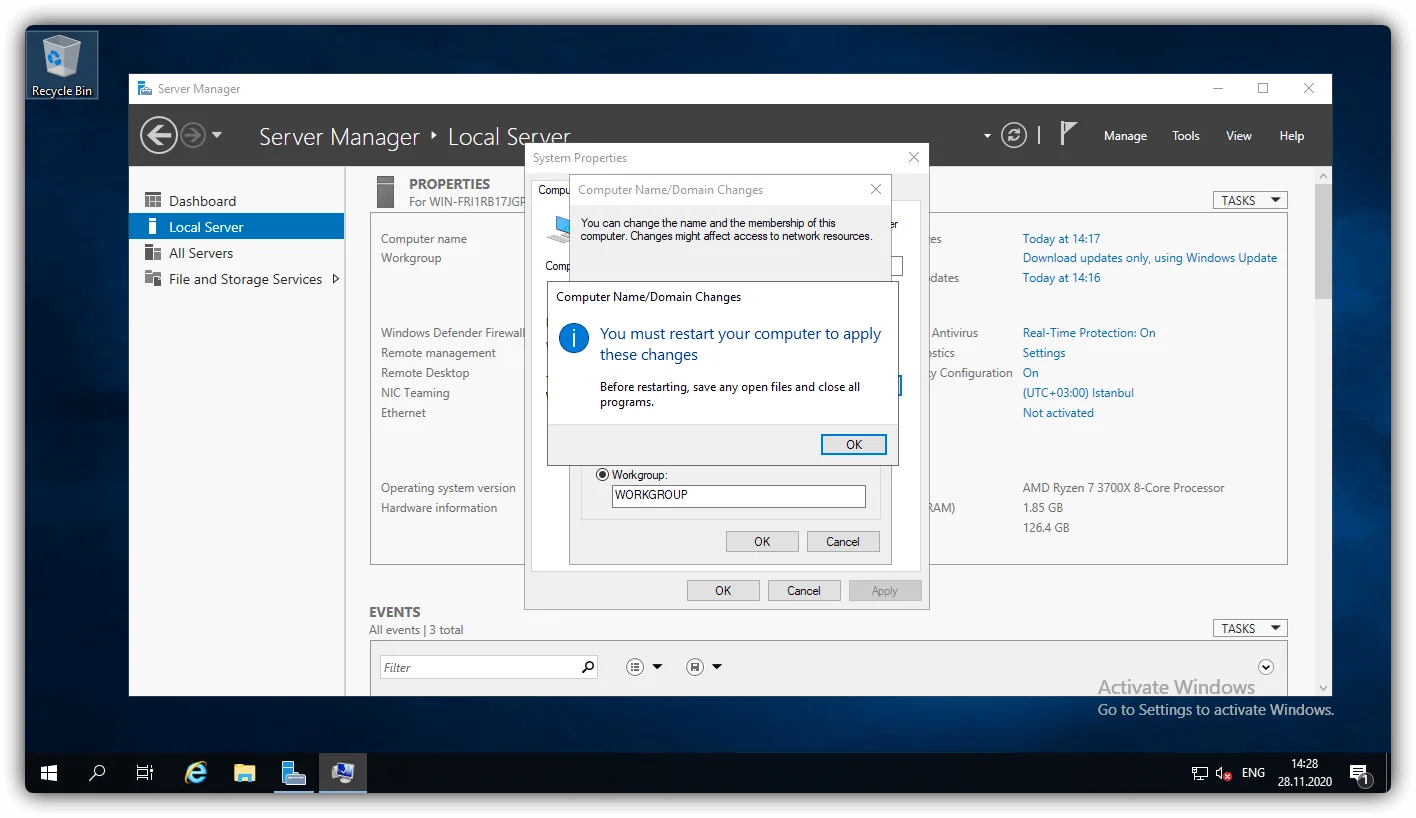
Task: Click the refresh icon in Server Manager header
Action: pos(1014,135)
